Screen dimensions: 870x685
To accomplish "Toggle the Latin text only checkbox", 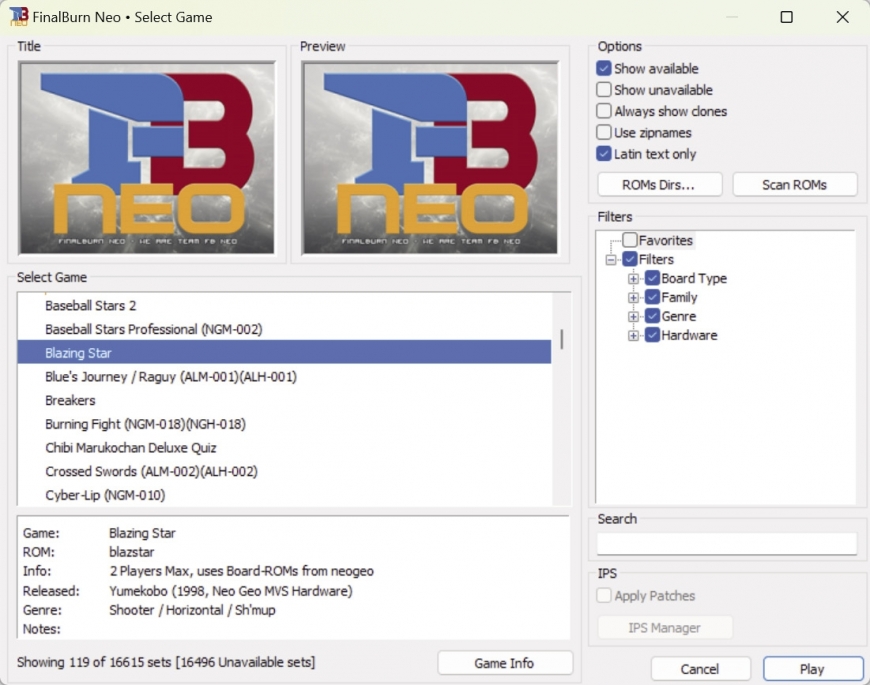I will [x=604, y=154].
